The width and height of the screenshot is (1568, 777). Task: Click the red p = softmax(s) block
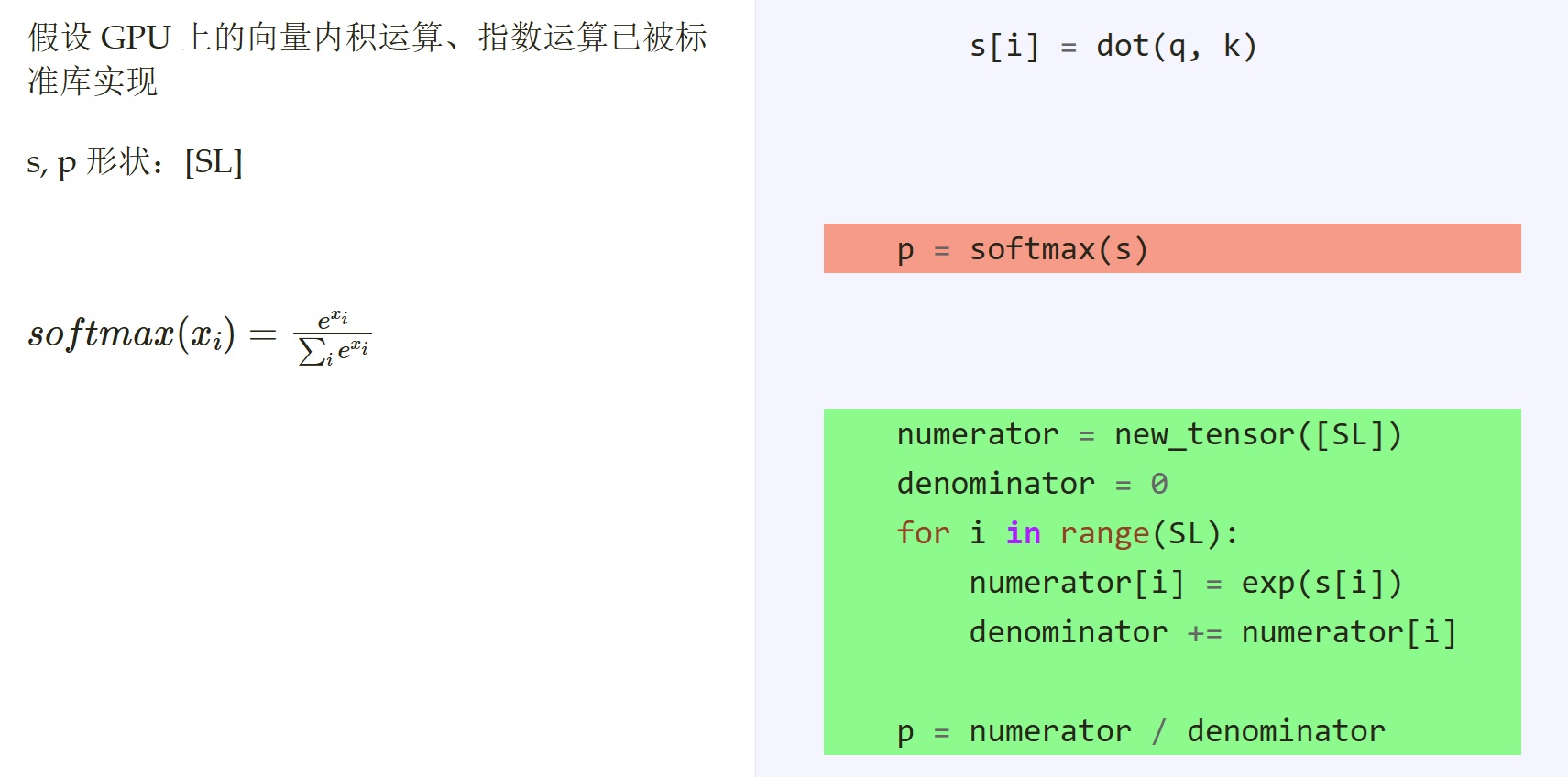1172,248
